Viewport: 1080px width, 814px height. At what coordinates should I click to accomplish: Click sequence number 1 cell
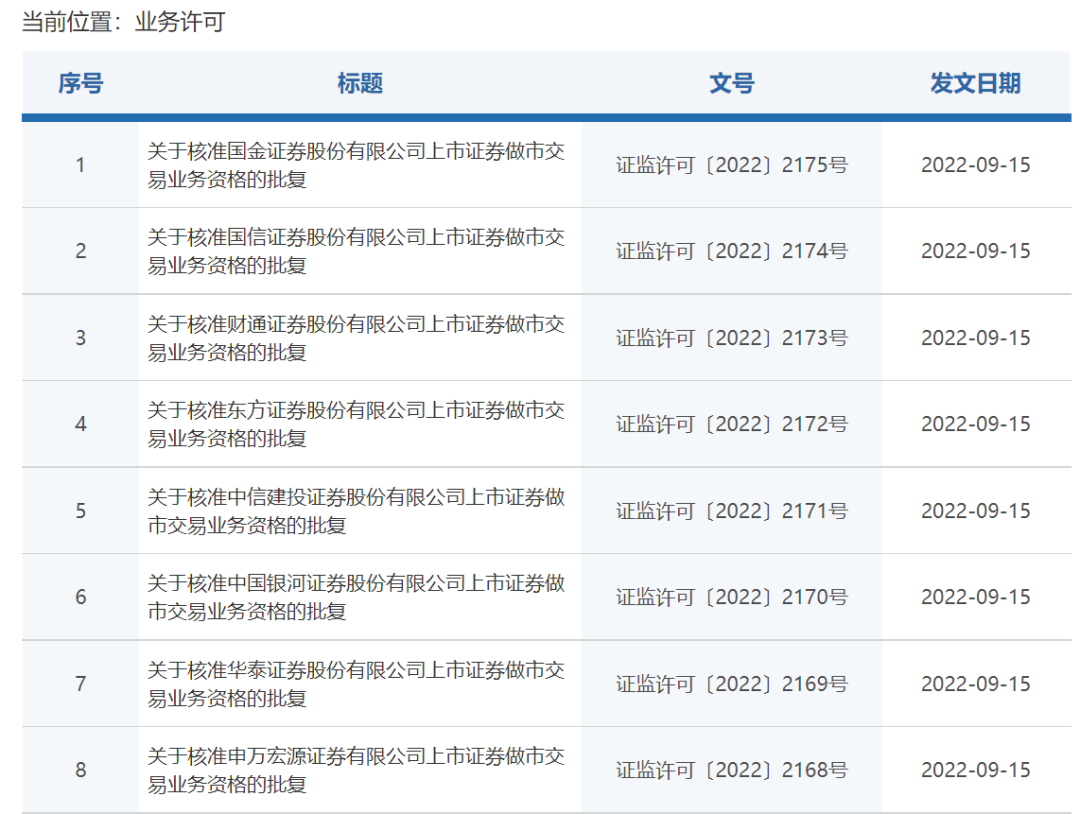point(81,165)
